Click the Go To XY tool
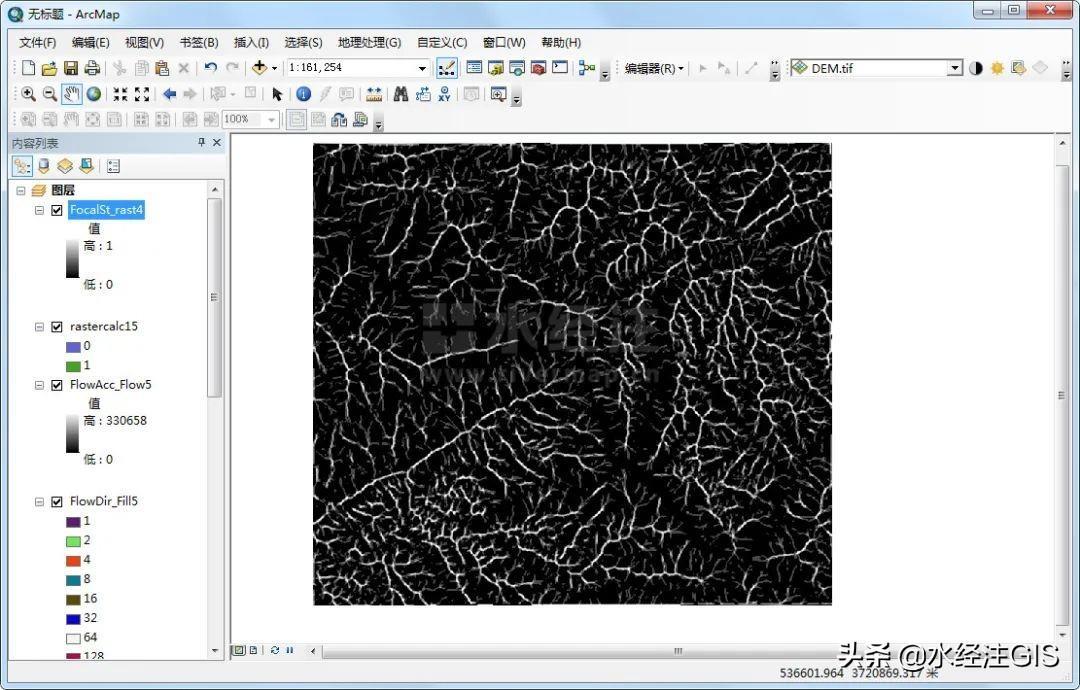The image size is (1080, 690). [x=445, y=94]
